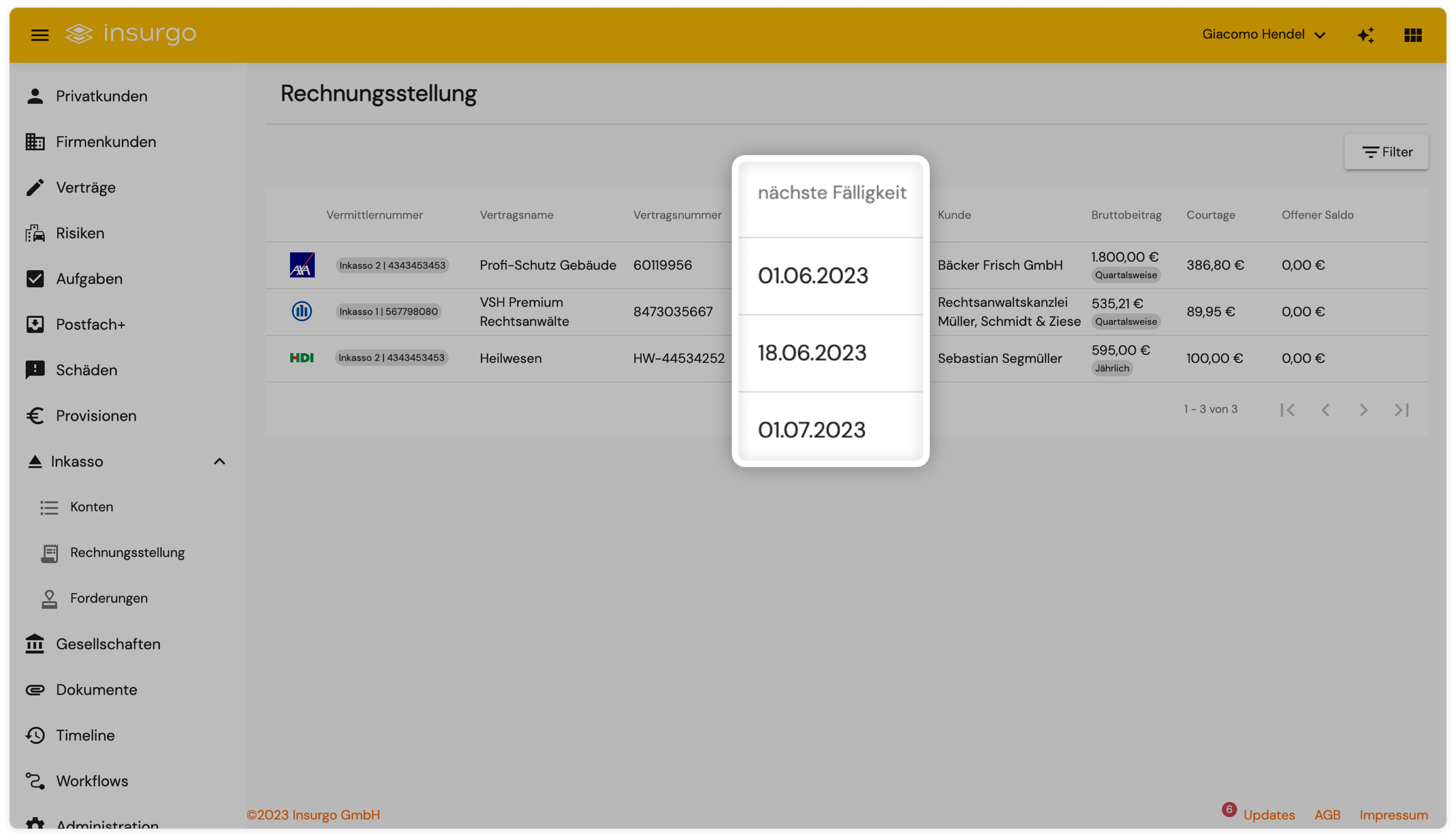This screenshot has width=1456, height=840.
Task: Click the Timeline history icon
Action: pos(35,735)
